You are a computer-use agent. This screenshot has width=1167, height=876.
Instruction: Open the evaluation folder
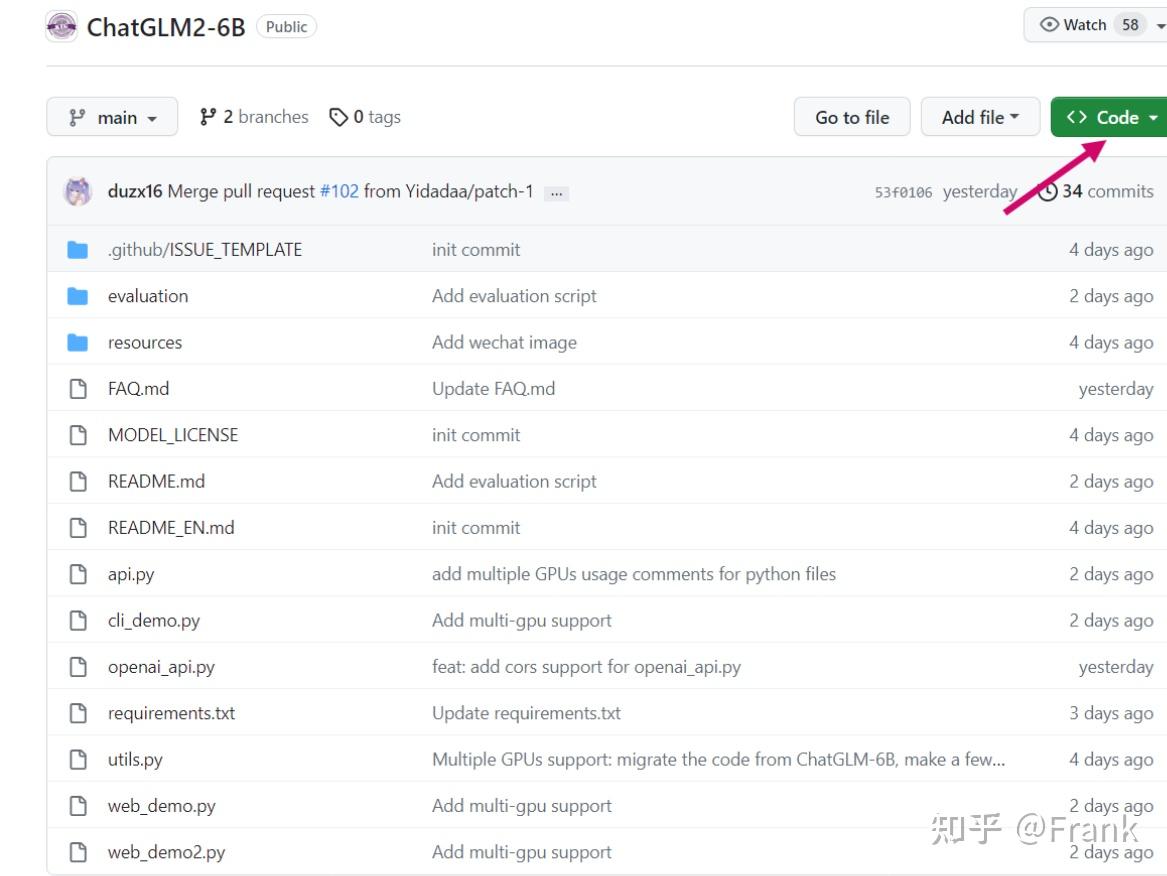tap(148, 296)
